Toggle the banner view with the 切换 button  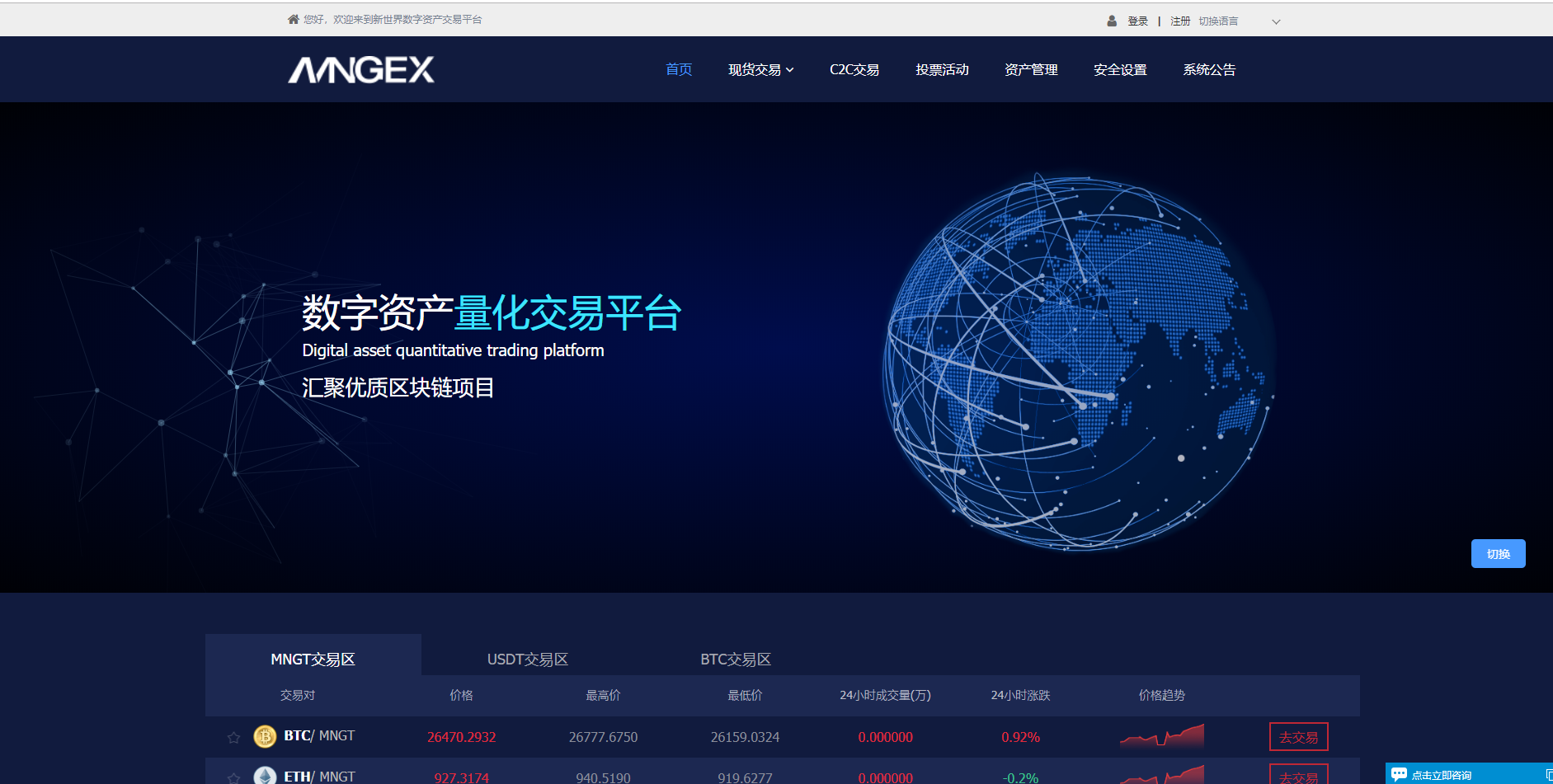coord(1498,553)
